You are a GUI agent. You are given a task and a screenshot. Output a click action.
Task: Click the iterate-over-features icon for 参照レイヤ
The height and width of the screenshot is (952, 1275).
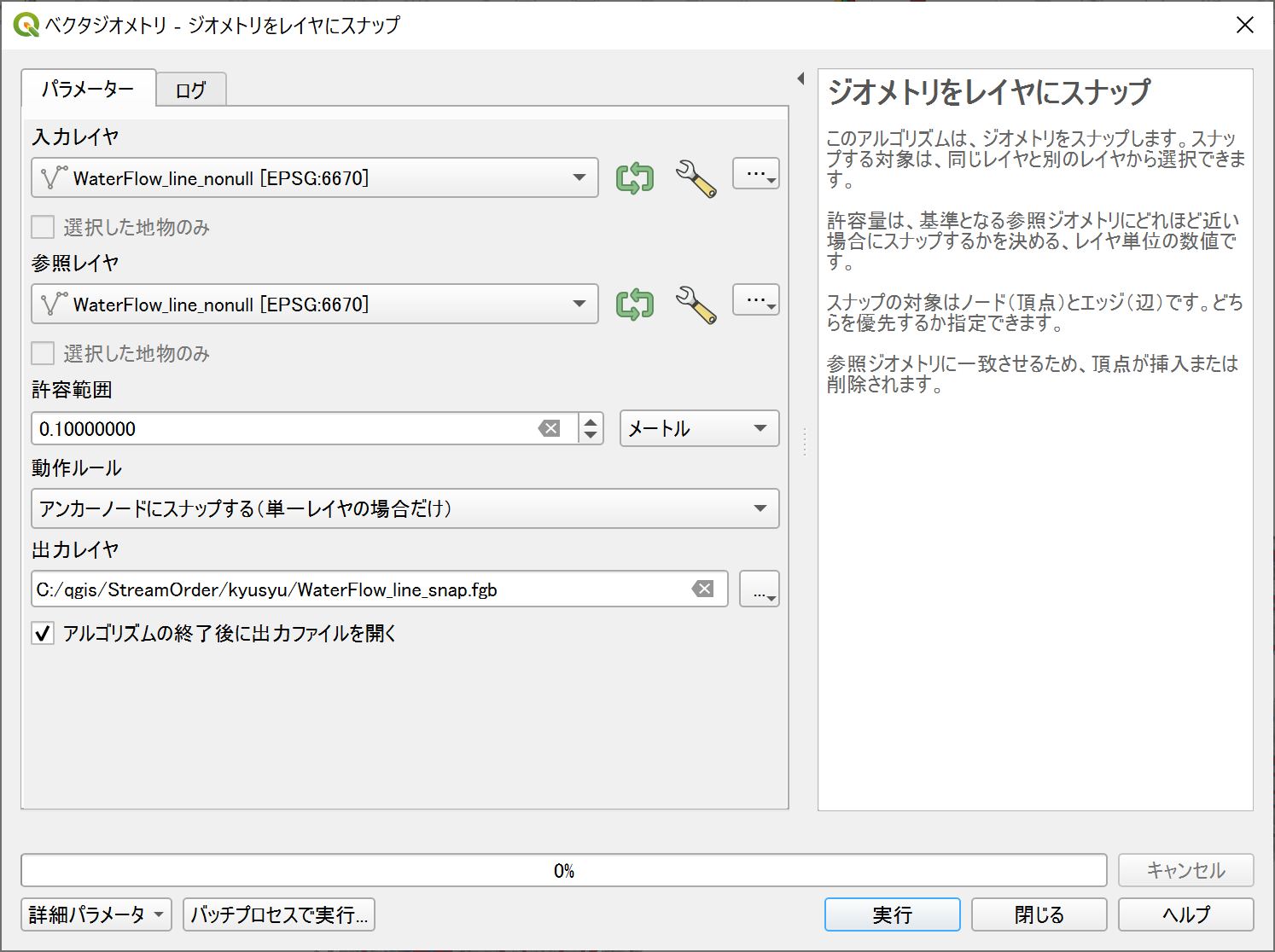point(635,305)
